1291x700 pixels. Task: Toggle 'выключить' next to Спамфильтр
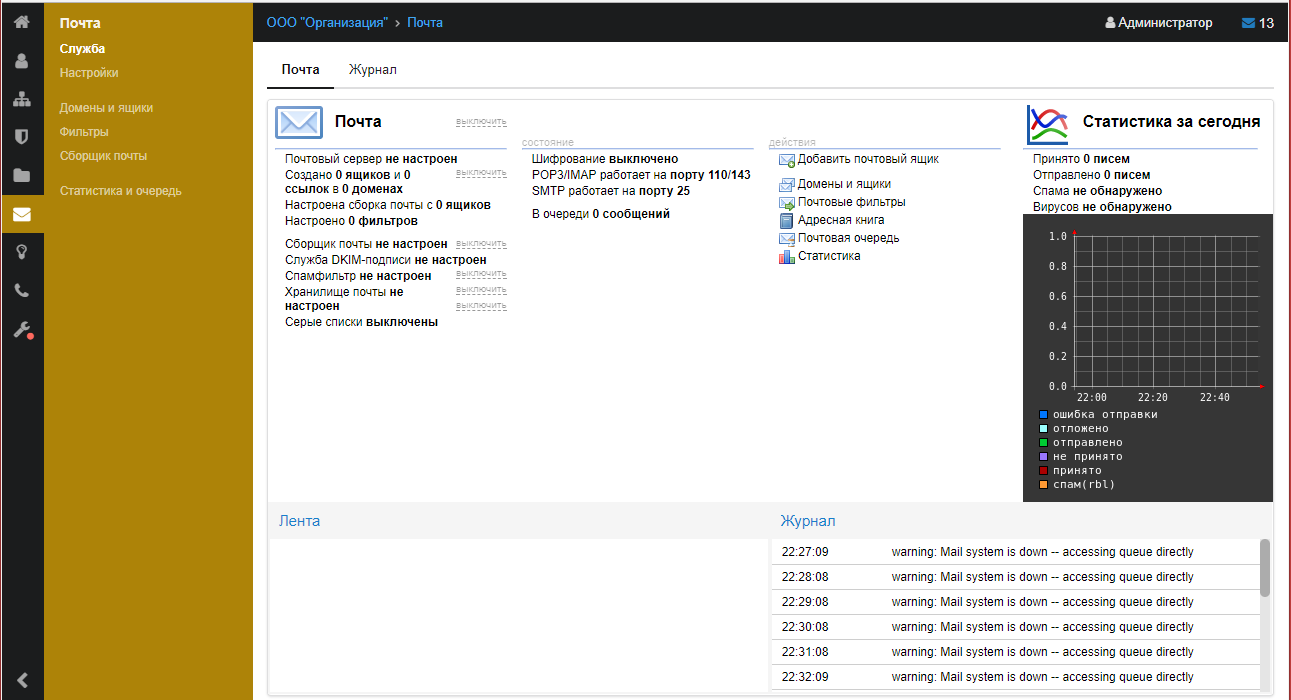(x=481, y=274)
